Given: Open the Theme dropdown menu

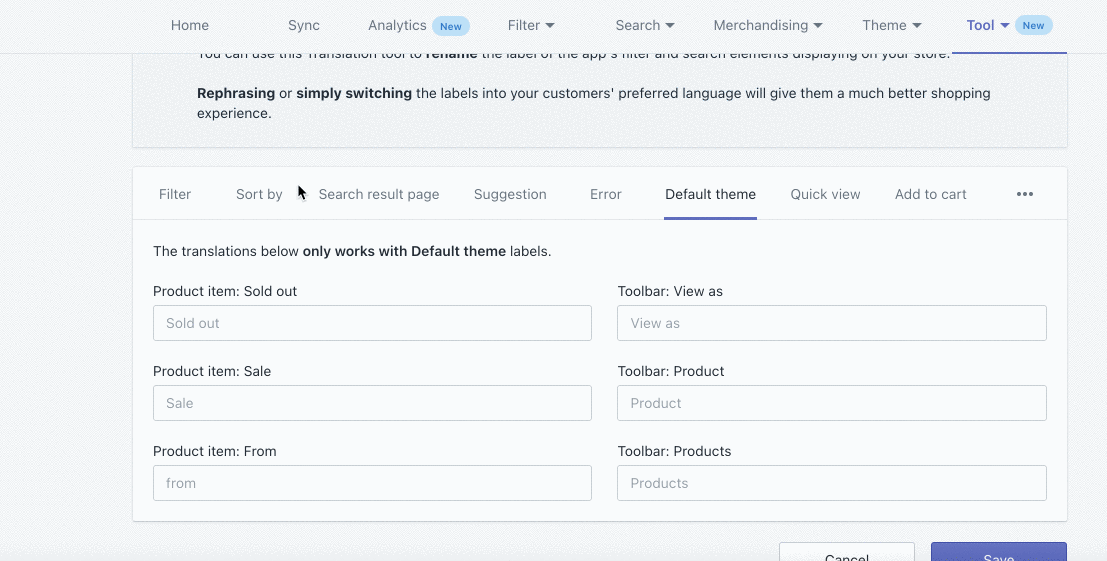Looking at the screenshot, I should (x=891, y=25).
